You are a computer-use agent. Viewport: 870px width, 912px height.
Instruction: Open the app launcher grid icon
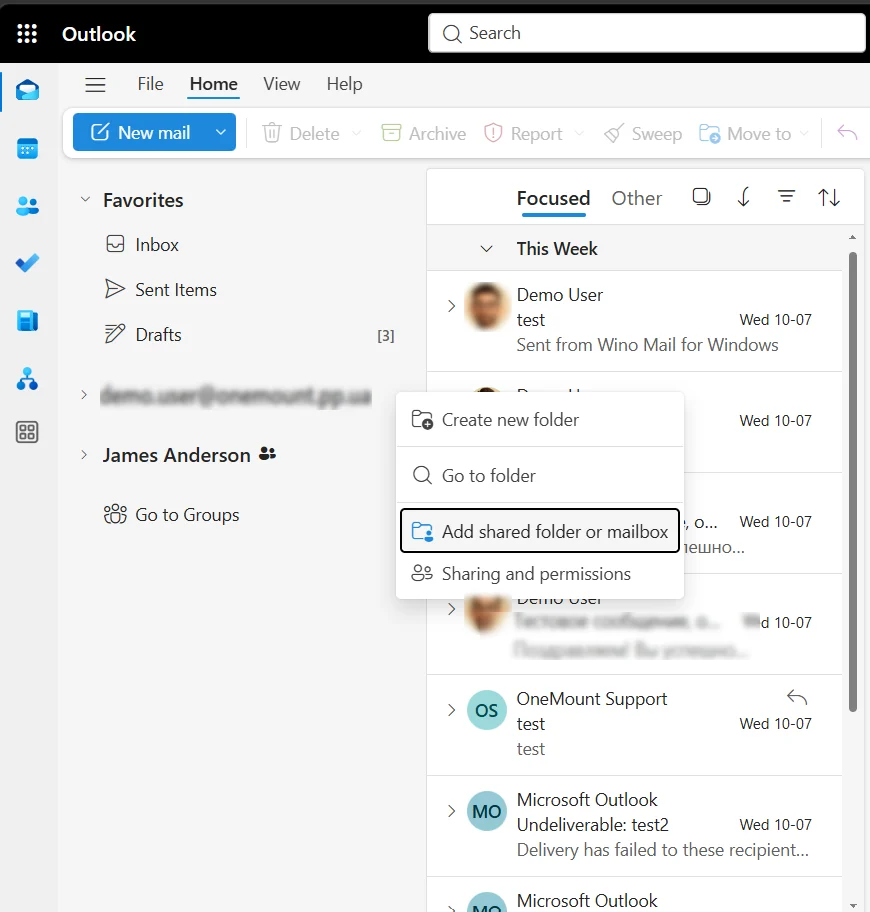[x=27, y=34]
